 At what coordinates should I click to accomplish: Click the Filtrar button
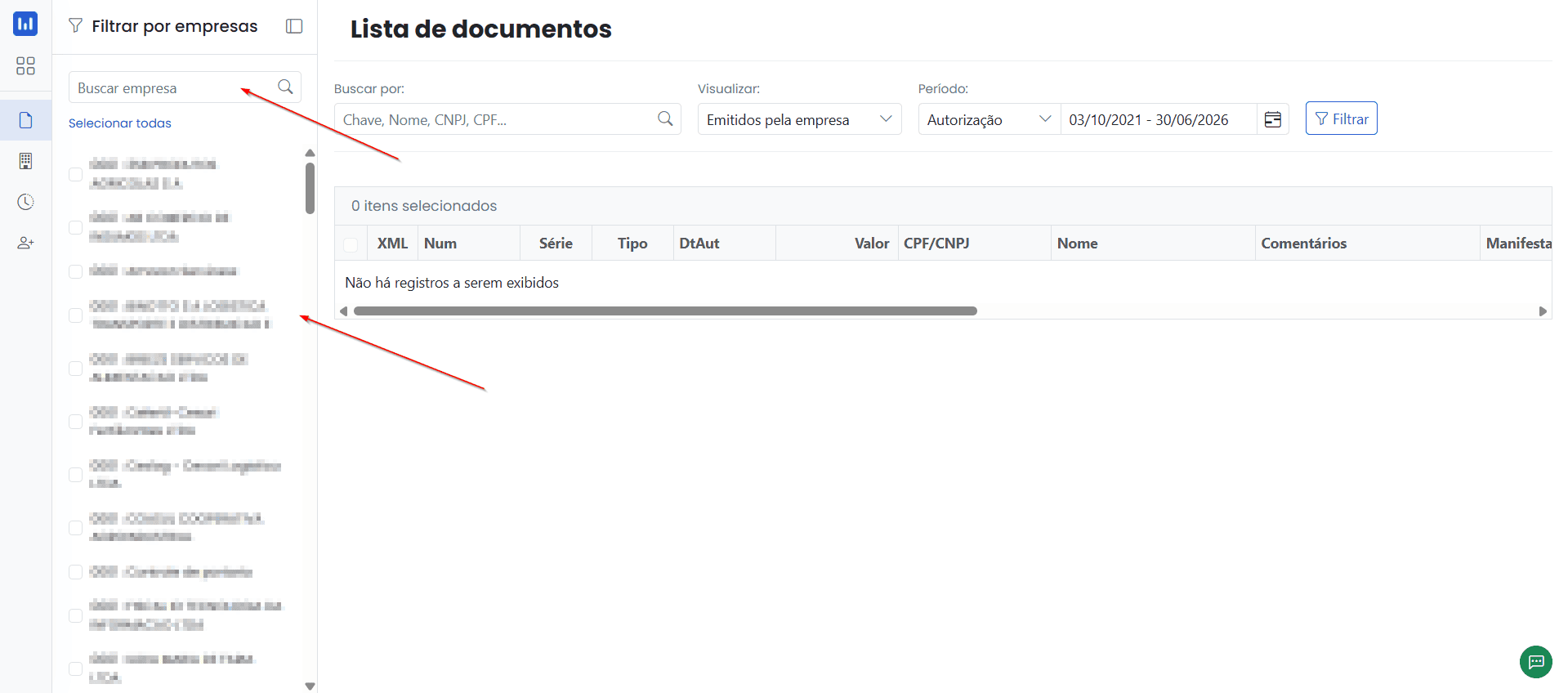pyautogui.click(x=1341, y=118)
